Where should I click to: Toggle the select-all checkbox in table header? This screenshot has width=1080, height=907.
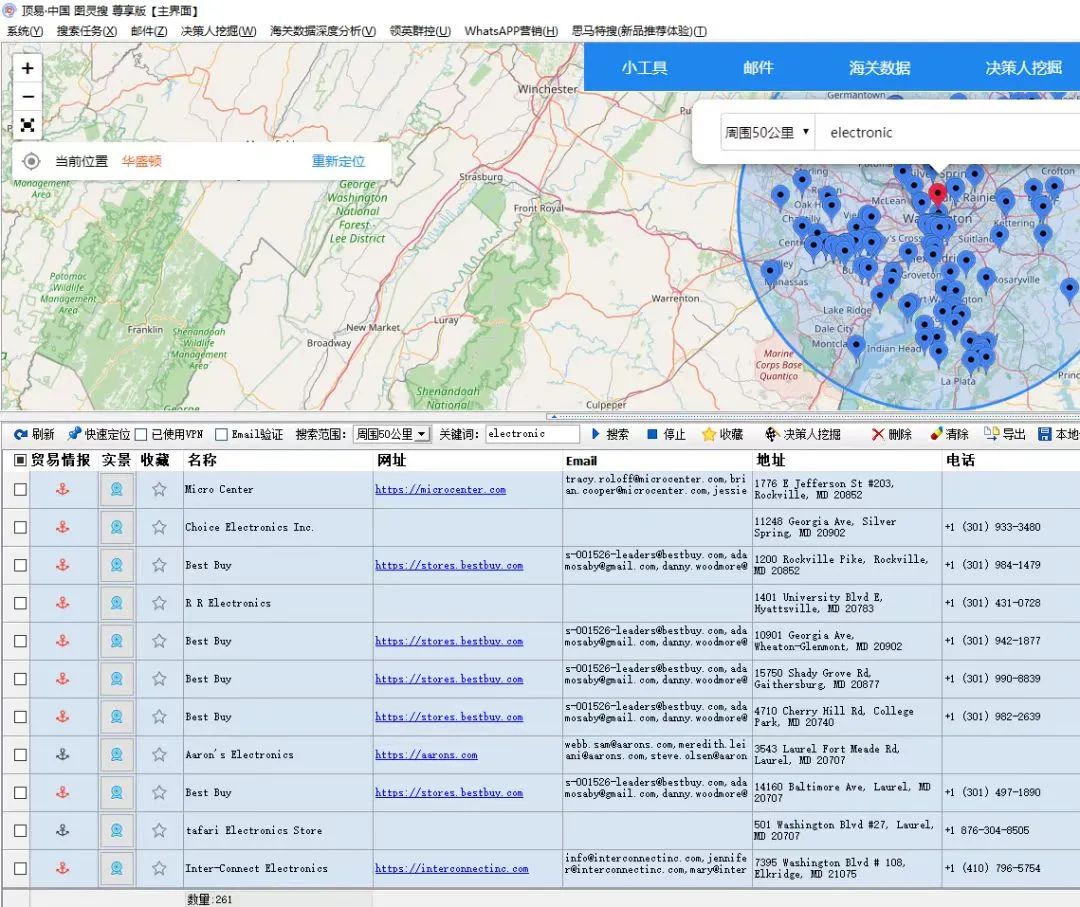click(x=20, y=460)
